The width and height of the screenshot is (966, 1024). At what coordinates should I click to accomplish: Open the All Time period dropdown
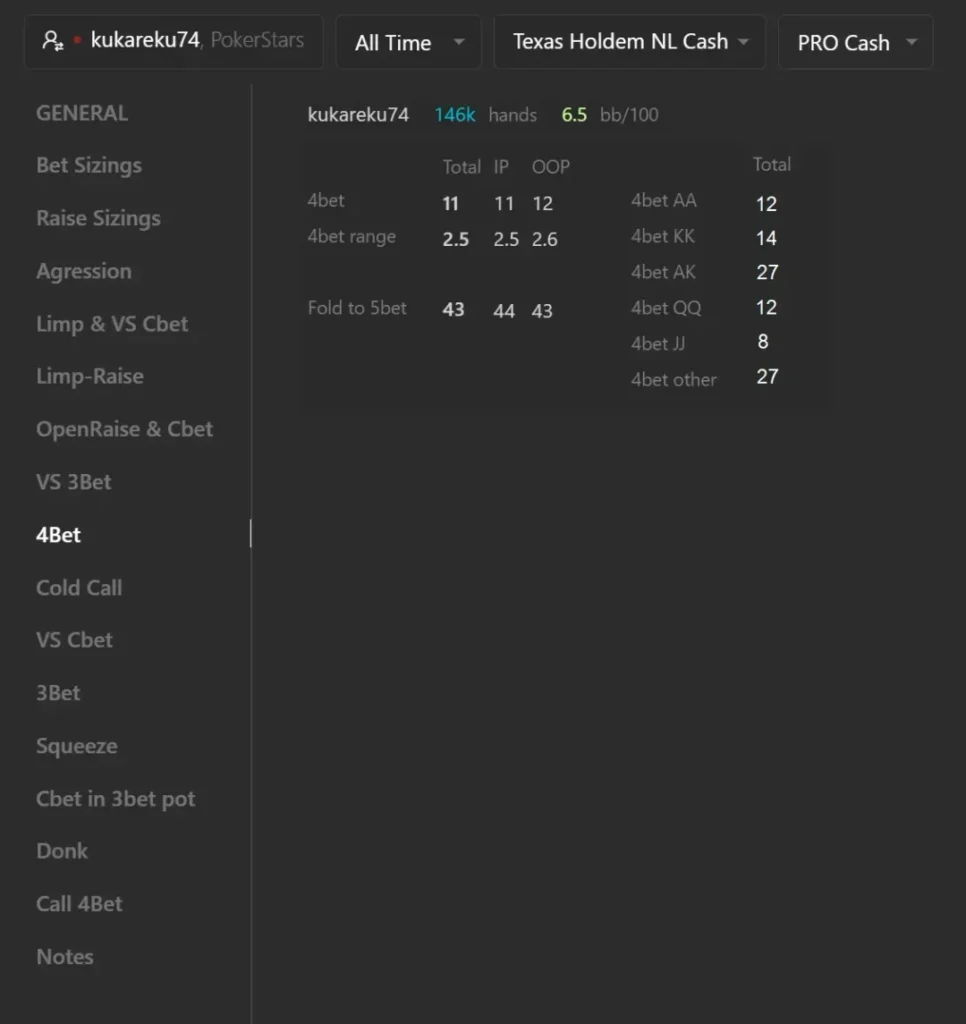[x=409, y=42]
